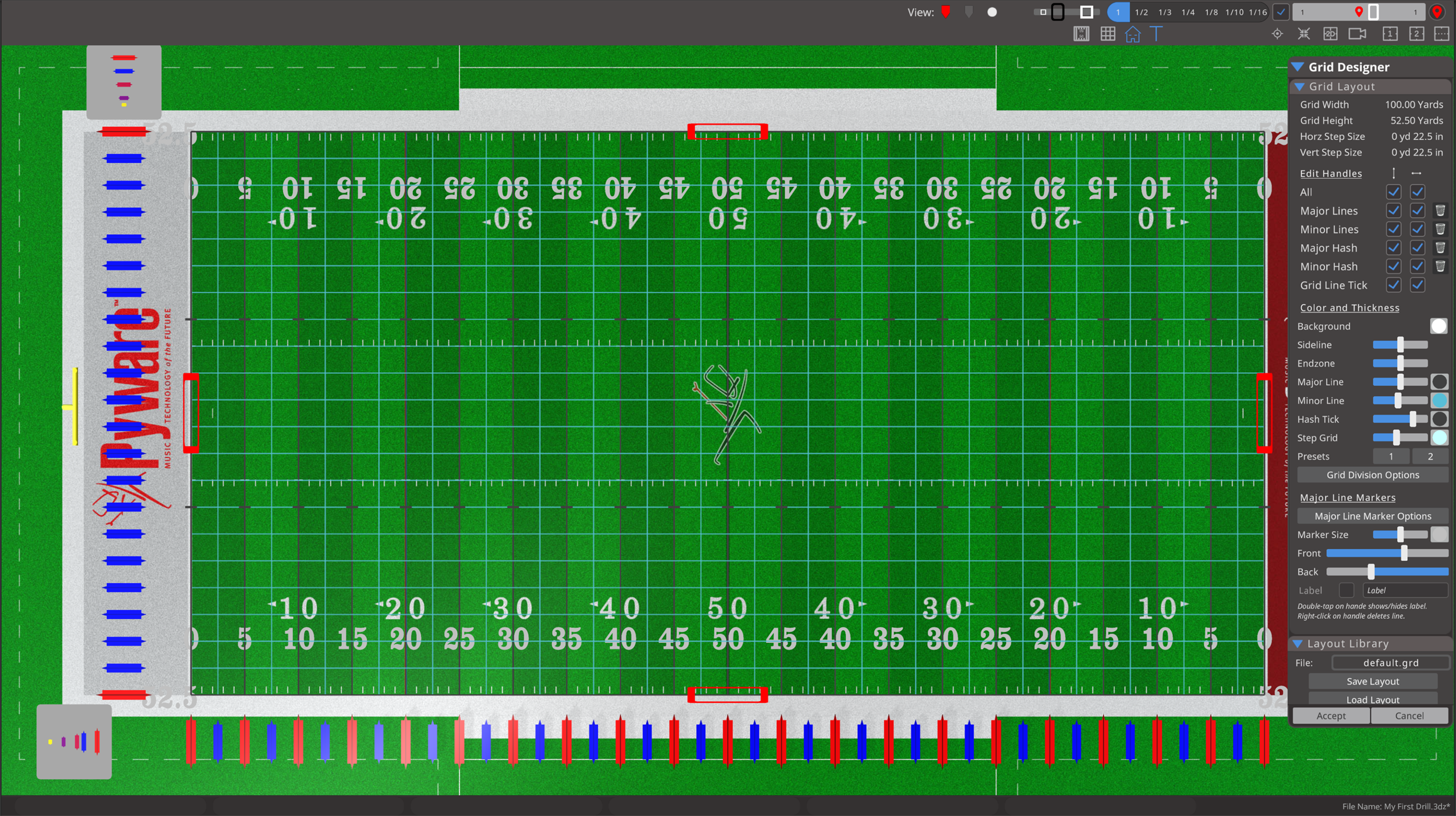
Task: Delete Major Lines using trash icon
Action: 1440,210
